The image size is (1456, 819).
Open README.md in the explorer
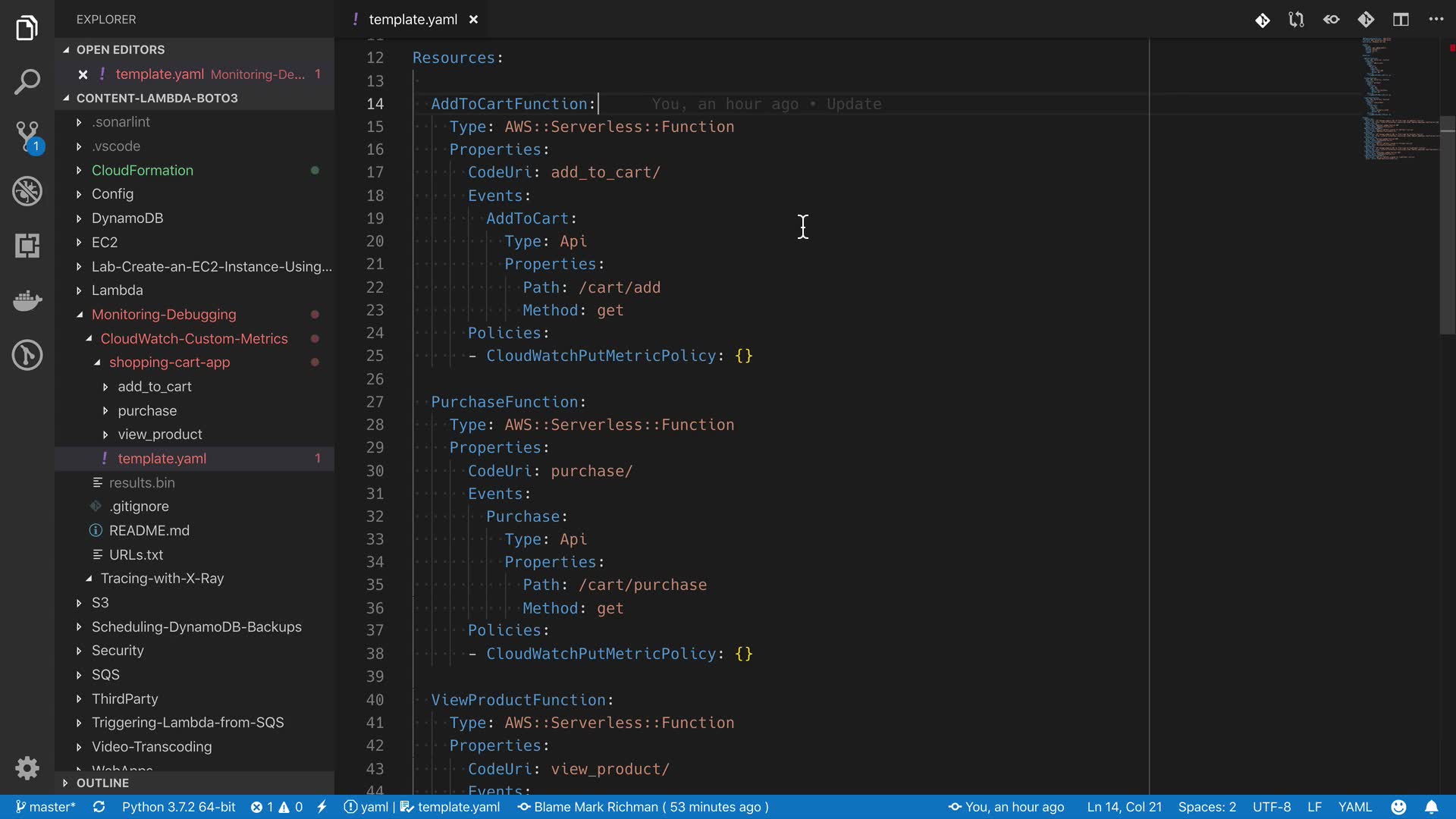pos(149,531)
